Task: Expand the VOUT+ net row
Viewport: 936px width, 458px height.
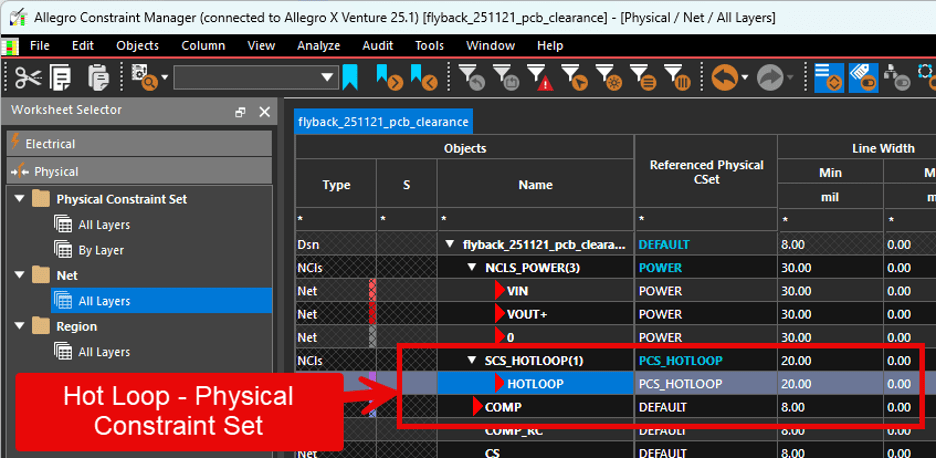Action: (500, 314)
